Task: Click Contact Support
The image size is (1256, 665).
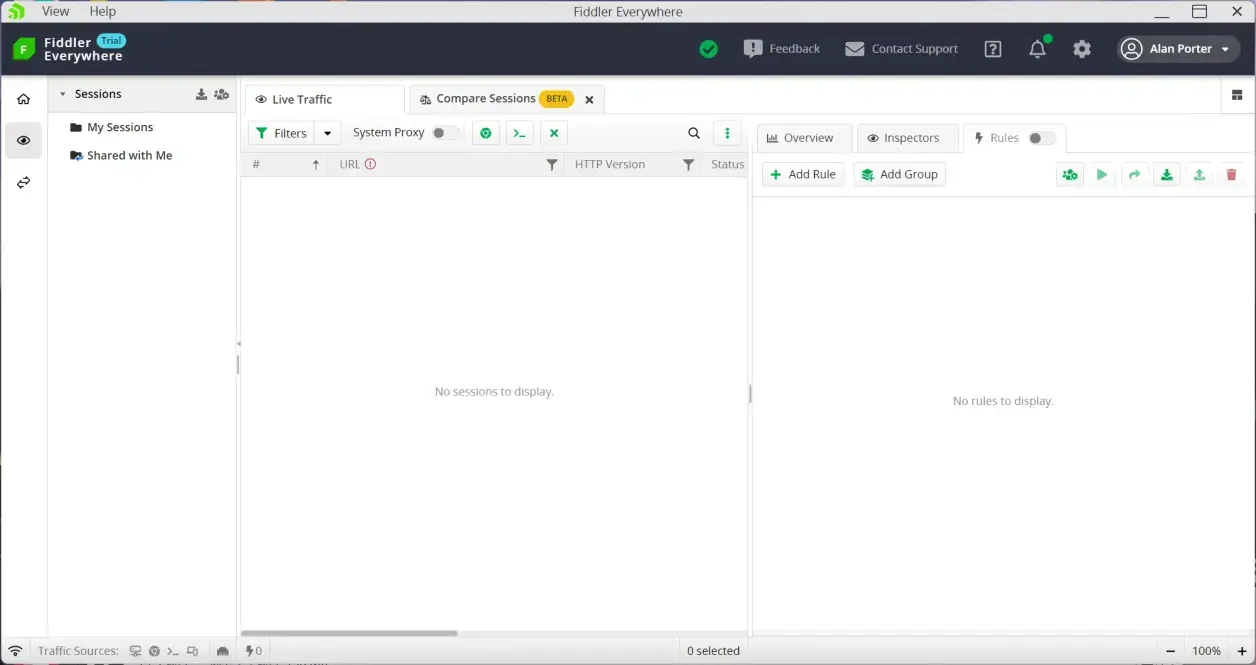Action: (901, 49)
